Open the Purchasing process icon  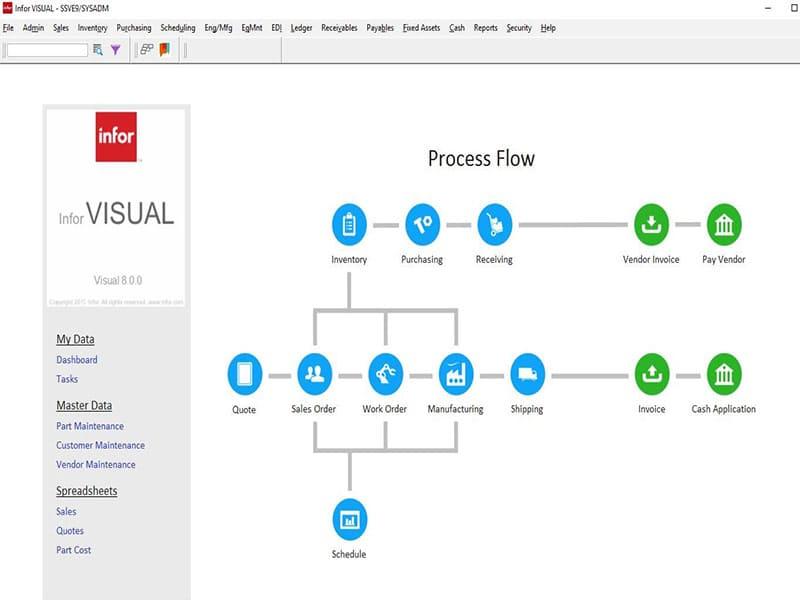point(422,224)
